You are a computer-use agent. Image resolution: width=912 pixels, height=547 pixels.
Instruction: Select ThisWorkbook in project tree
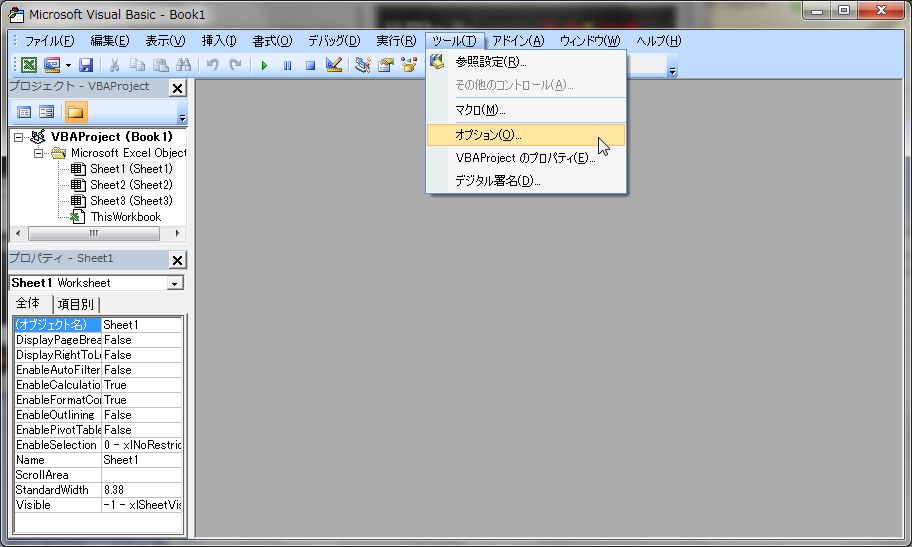click(126, 217)
